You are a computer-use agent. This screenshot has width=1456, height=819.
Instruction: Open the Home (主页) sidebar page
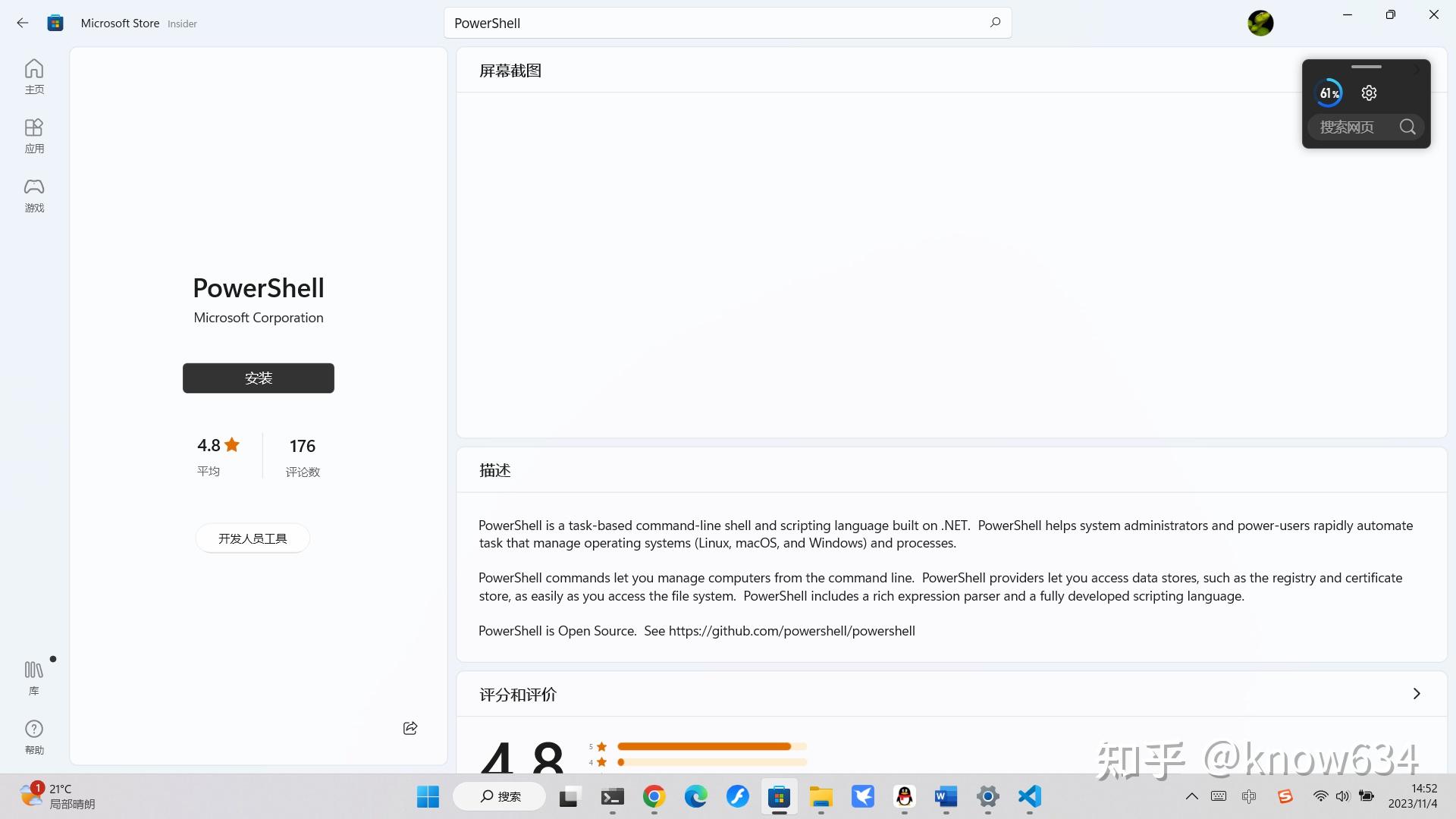click(34, 77)
